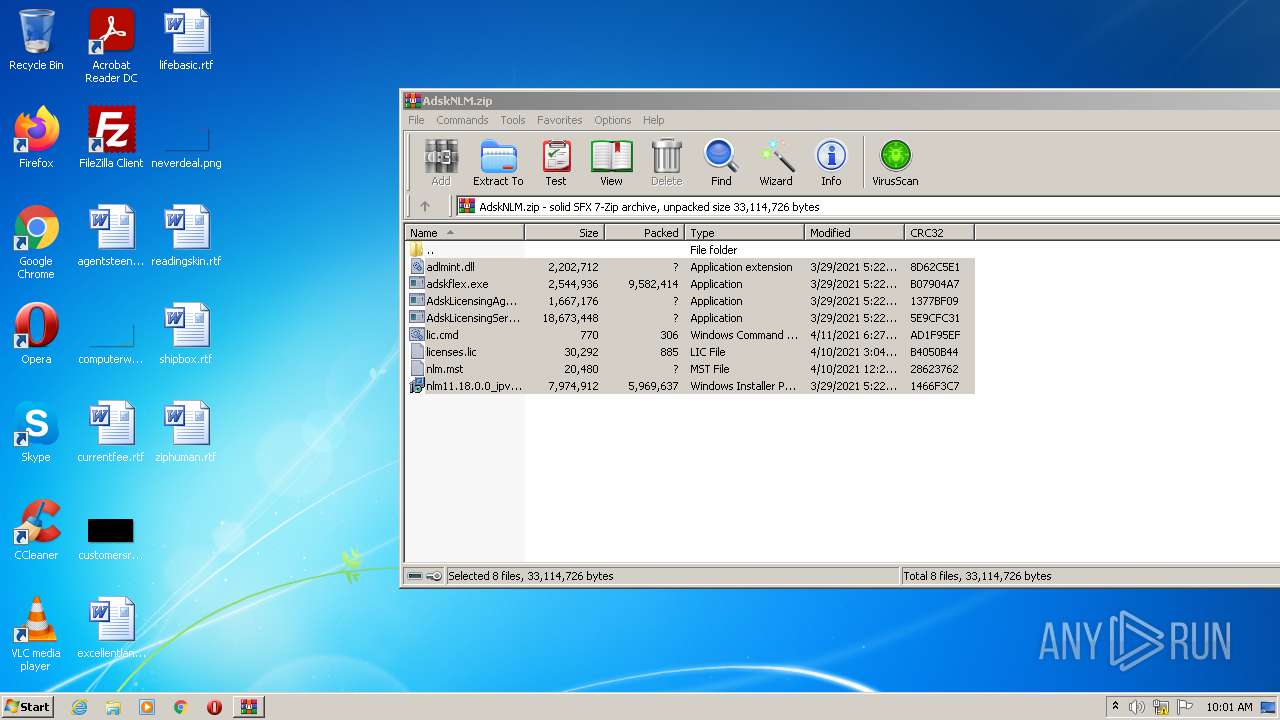Select the nlm.mst file
This screenshot has height=720, width=1280.
[689, 369]
